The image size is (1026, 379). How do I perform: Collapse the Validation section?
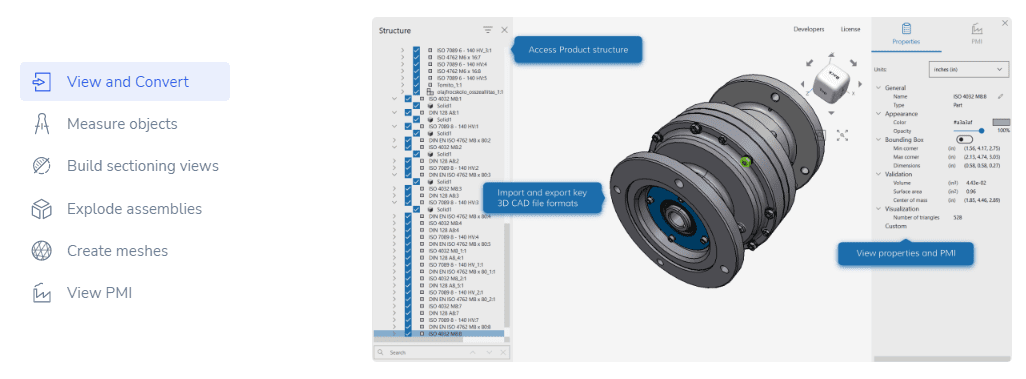pyautogui.click(x=877, y=174)
